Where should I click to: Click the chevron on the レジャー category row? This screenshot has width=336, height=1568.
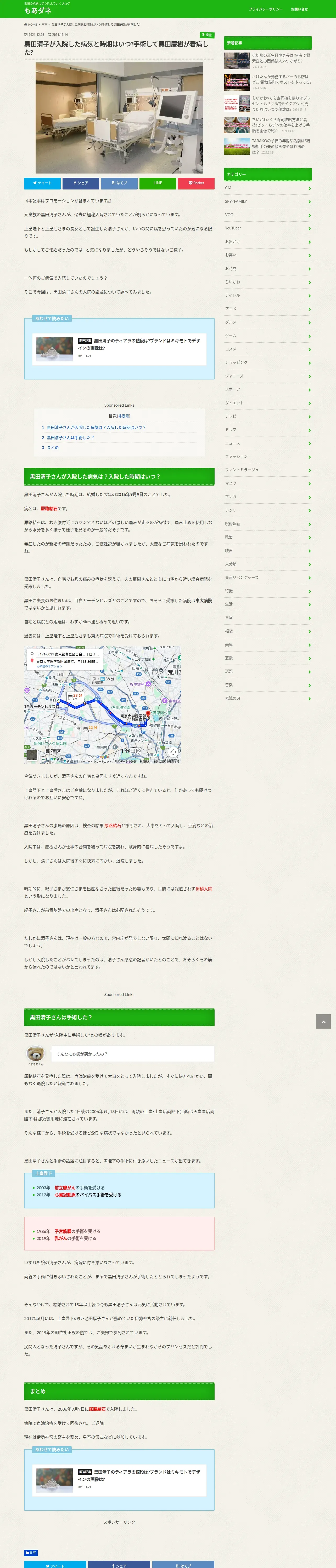pos(310,511)
